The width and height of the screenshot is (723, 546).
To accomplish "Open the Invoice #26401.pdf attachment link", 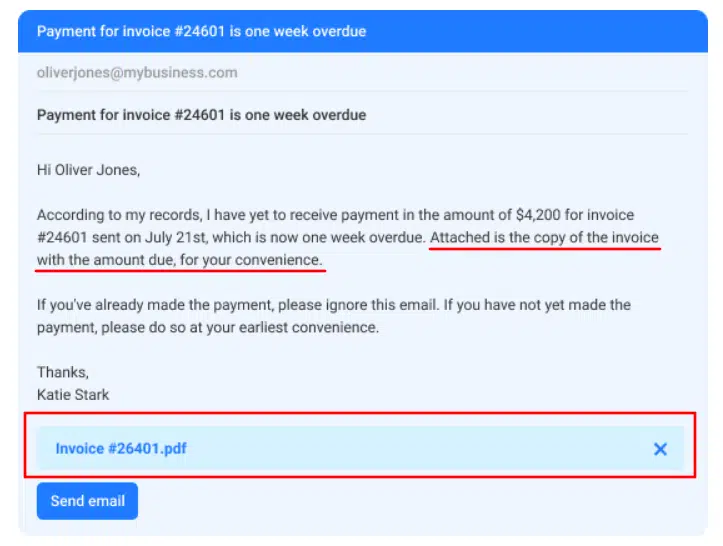I will pyautogui.click(x=121, y=449).
